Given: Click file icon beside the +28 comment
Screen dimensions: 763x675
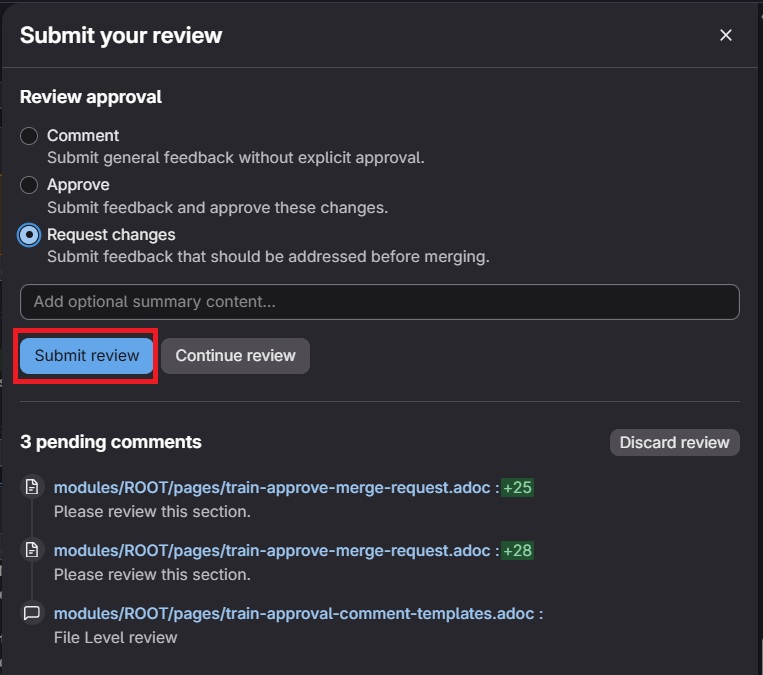Looking at the screenshot, I should [x=32, y=550].
